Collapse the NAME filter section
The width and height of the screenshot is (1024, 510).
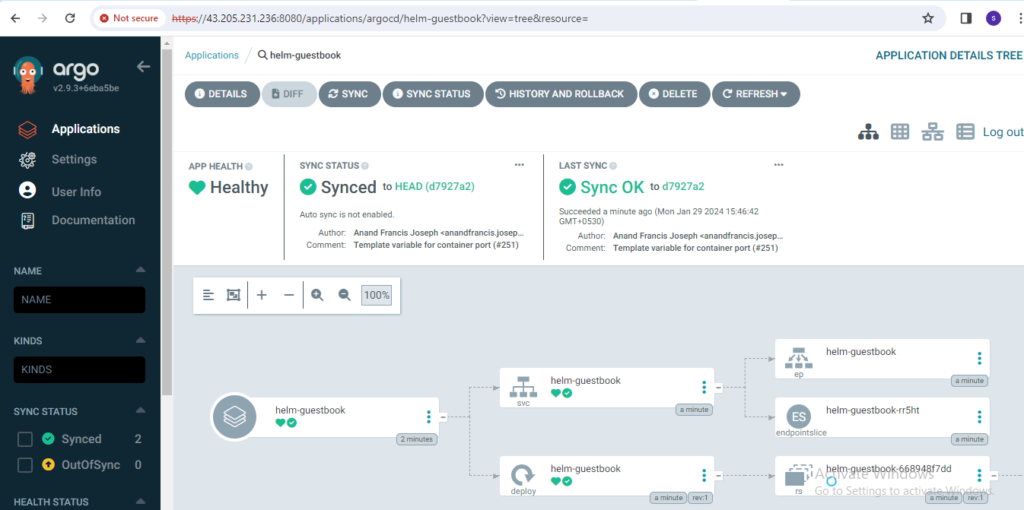pyautogui.click(x=140, y=270)
